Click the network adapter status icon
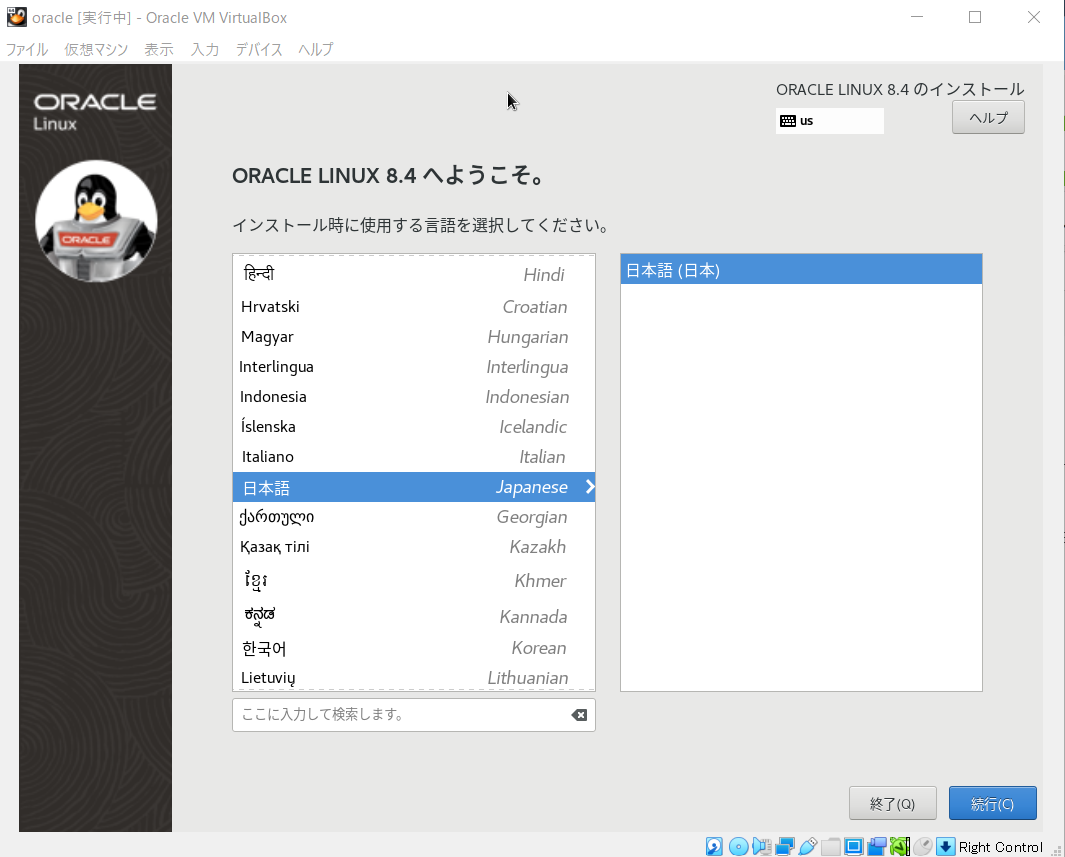Screen dimensions: 1065x857 click(x=786, y=846)
